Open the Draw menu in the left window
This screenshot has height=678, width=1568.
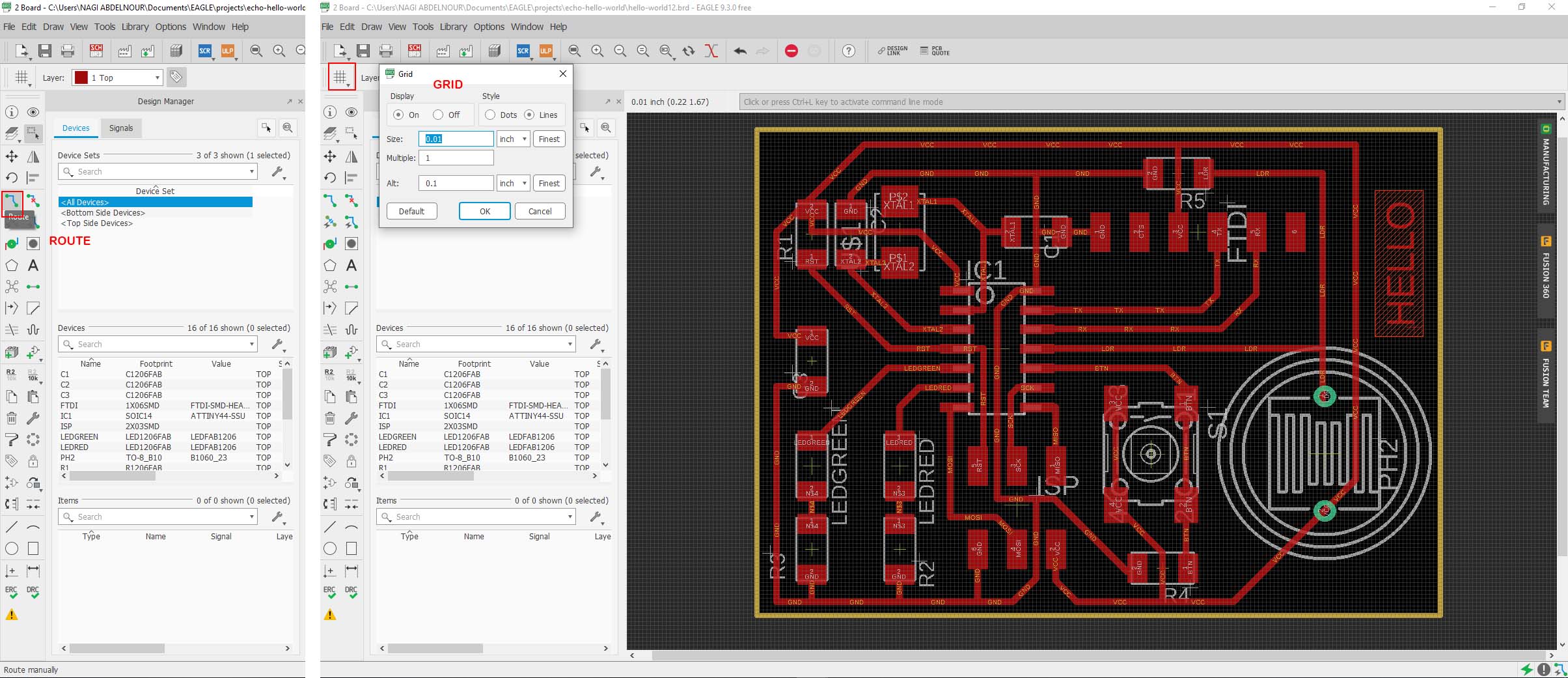53,27
